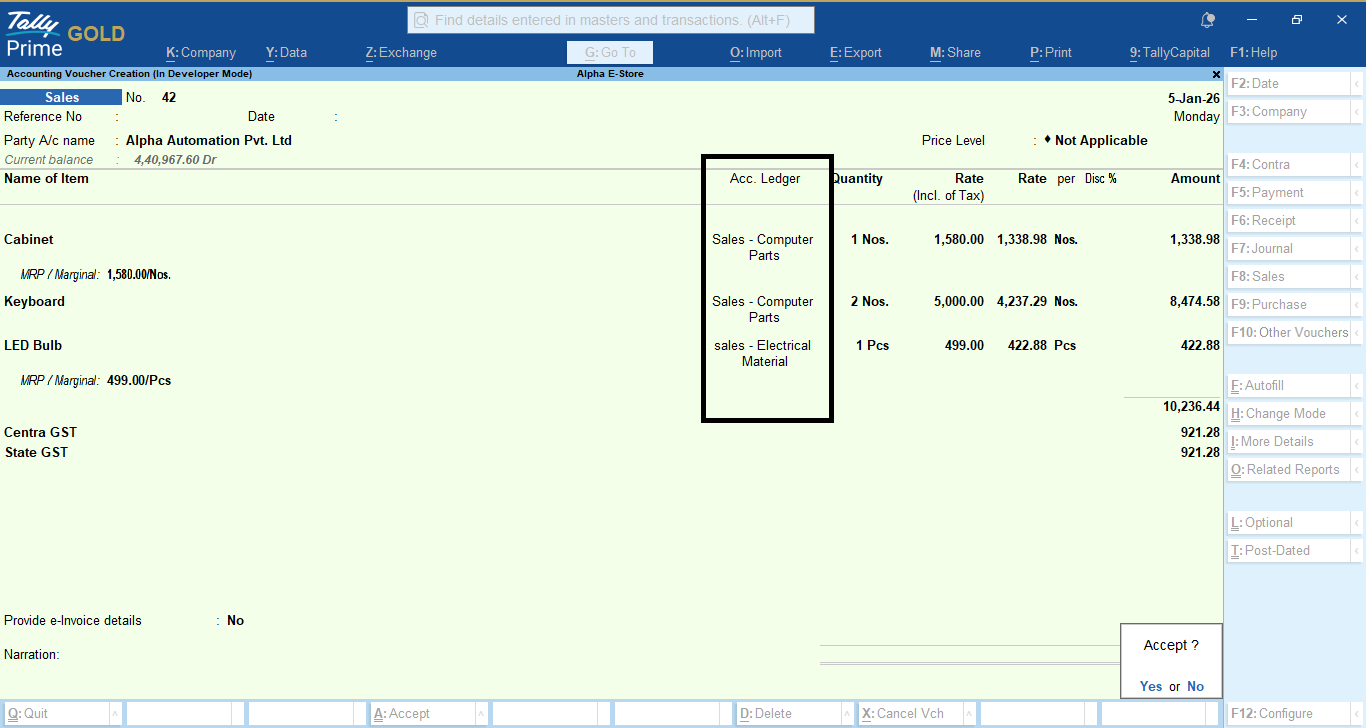Mark the voucher as L: Optional
This screenshot has height=728, width=1366.
point(1289,523)
